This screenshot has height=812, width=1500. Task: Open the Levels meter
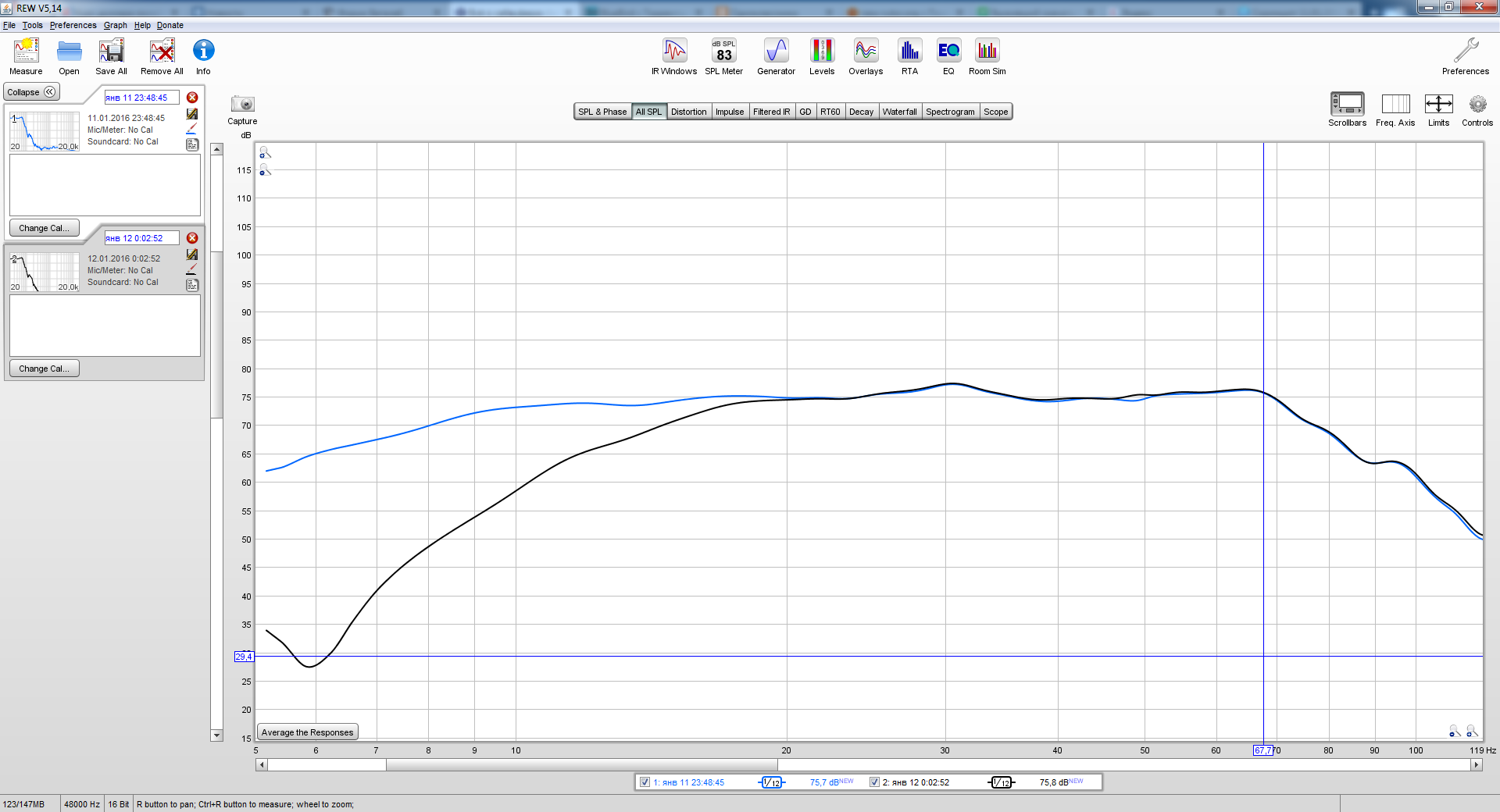coord(822,51)
